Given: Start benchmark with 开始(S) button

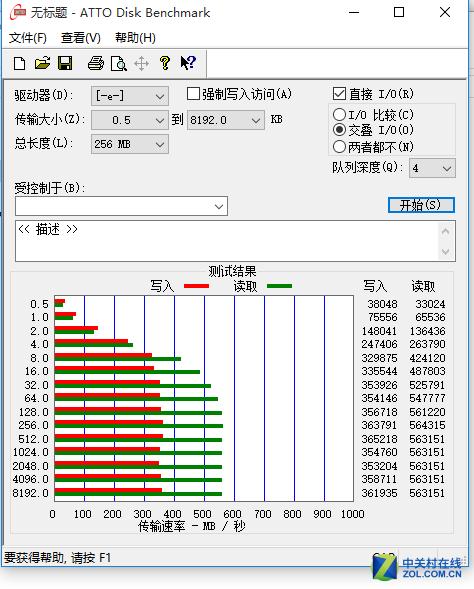Looking at the screenshot, I should (x=421, y=205).
